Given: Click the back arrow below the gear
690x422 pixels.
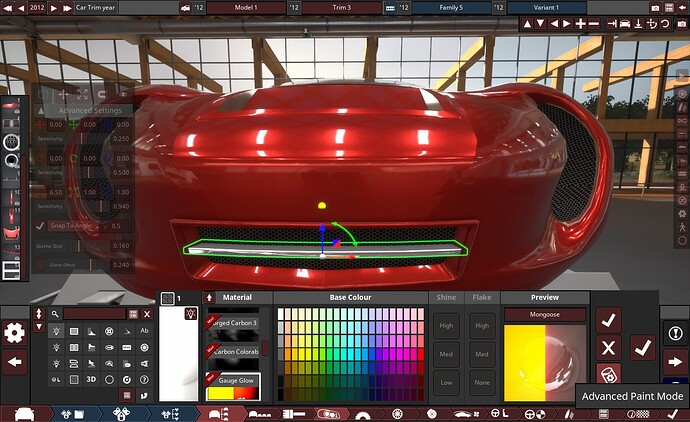Looking at the screenshot, I should tap(15, 362).
